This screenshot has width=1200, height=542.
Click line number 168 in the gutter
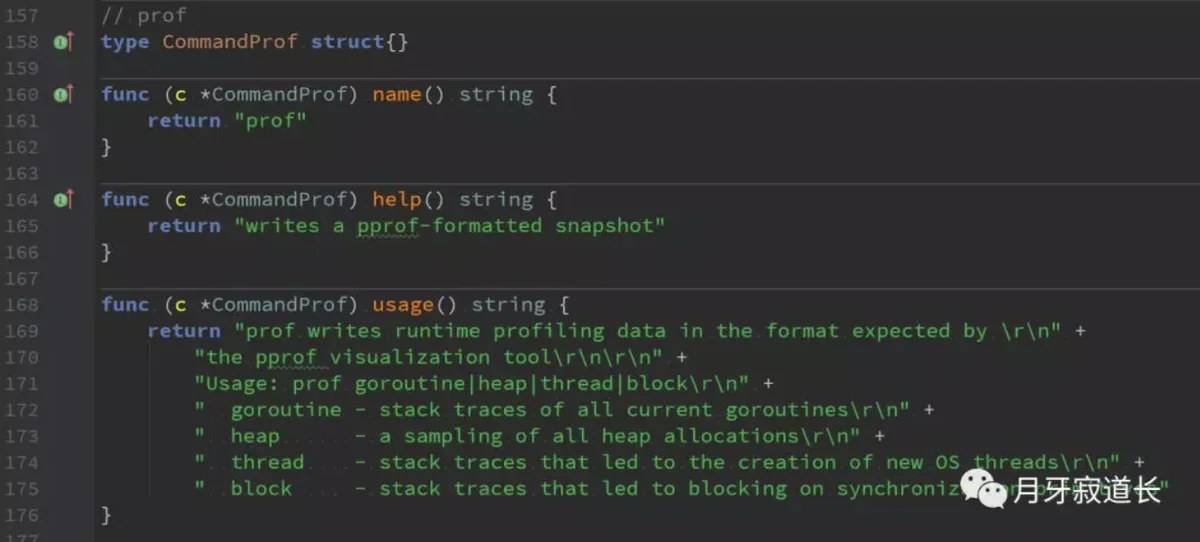(x=22, y=305)
